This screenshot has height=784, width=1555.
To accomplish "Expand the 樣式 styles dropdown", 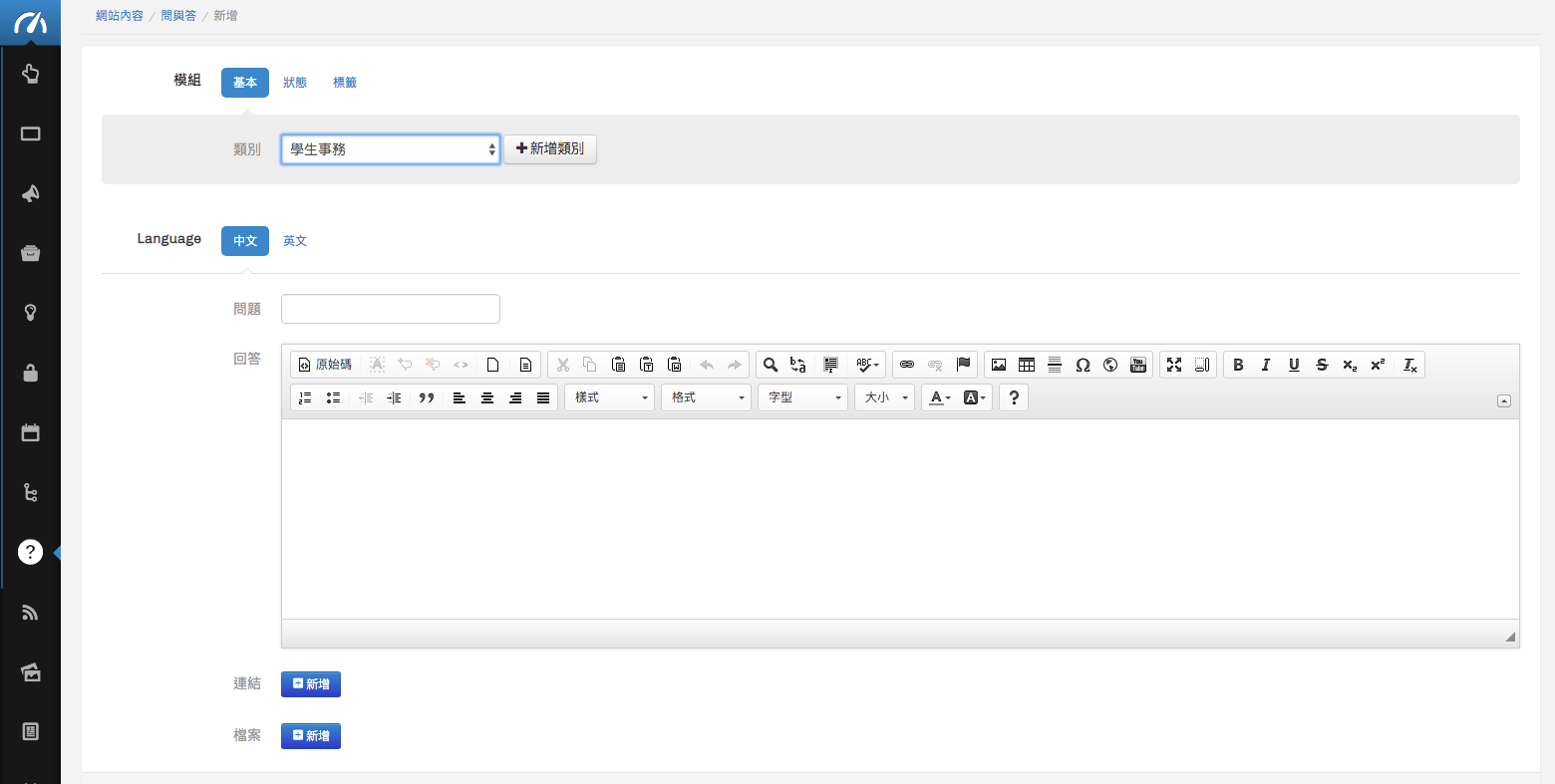I will [610, 397].
